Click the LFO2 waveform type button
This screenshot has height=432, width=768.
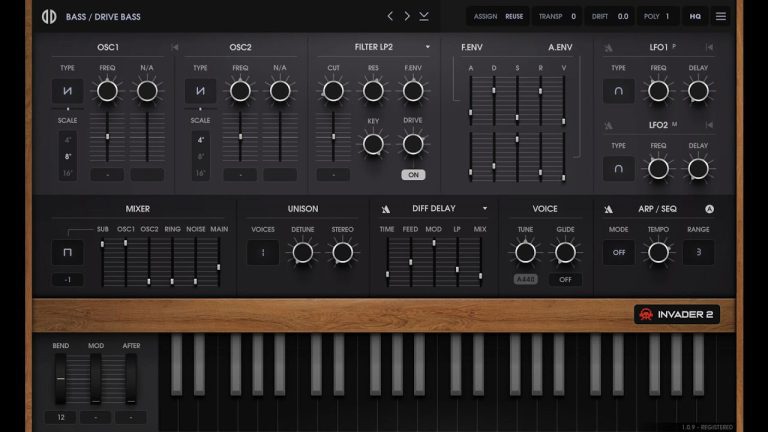[618, 168]
